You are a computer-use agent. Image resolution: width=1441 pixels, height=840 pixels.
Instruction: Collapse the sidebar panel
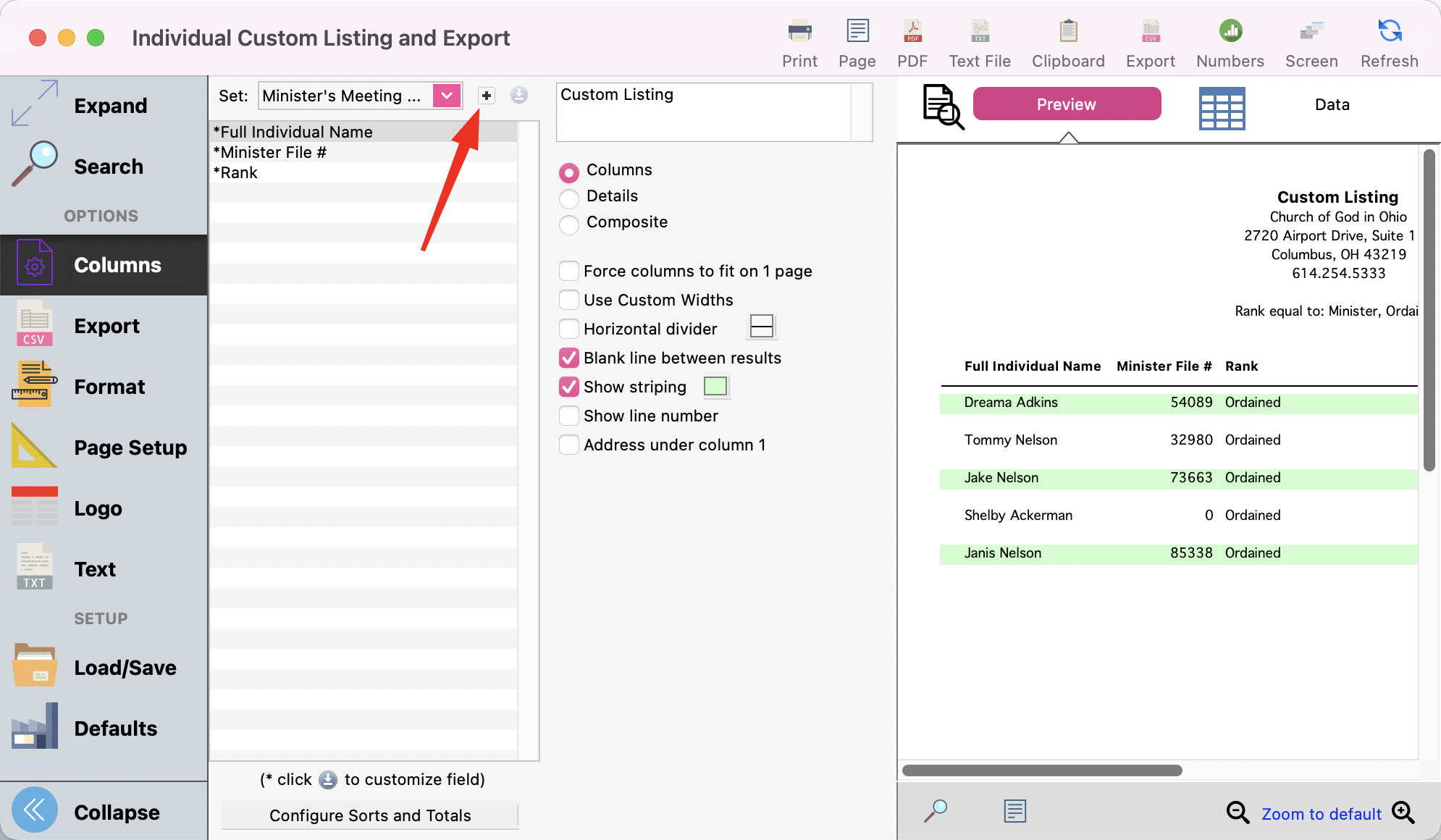coord(104,812)
